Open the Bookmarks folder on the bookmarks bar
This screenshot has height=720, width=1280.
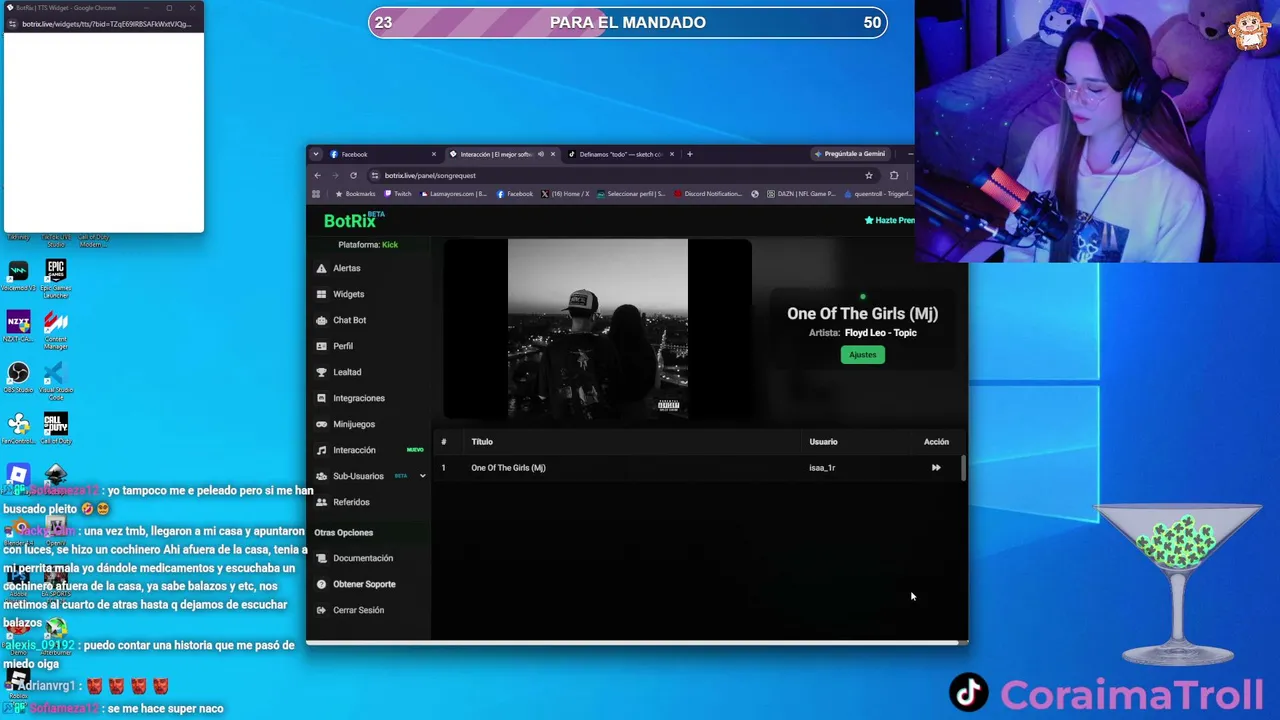tap(355, 194)
